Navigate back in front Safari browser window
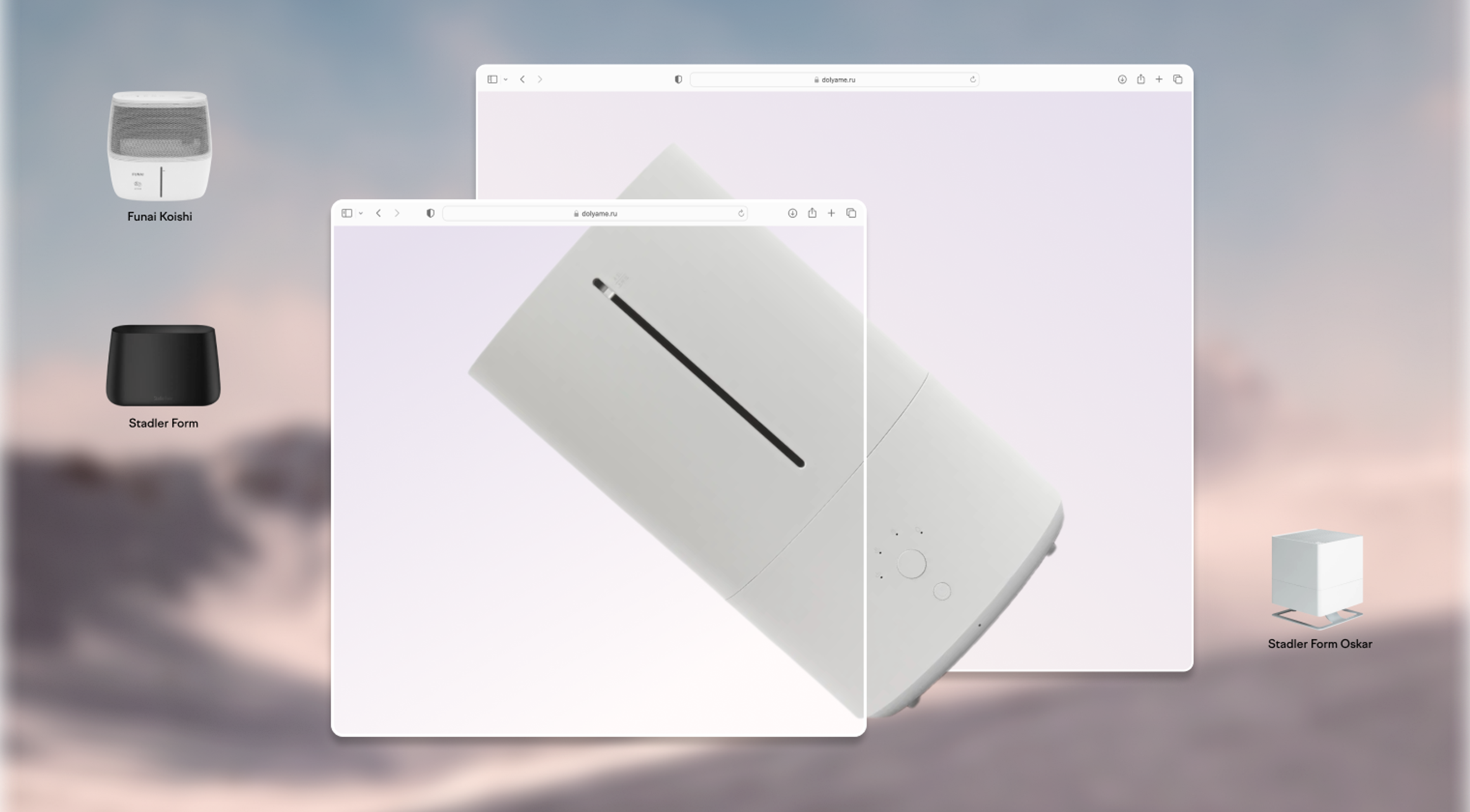 pyautogui.click(x=378, y=213)
